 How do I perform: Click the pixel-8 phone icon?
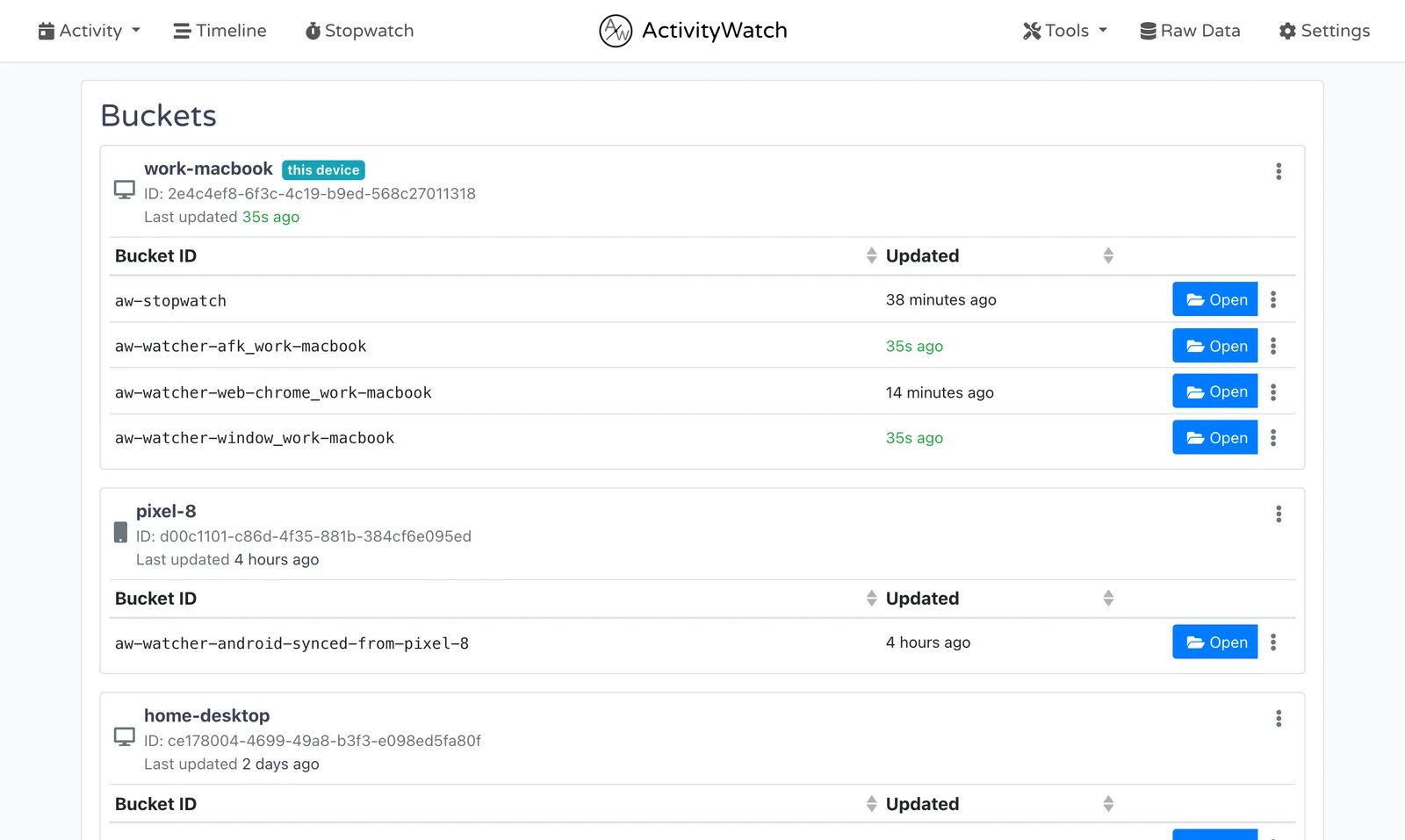tap(120, 532)
